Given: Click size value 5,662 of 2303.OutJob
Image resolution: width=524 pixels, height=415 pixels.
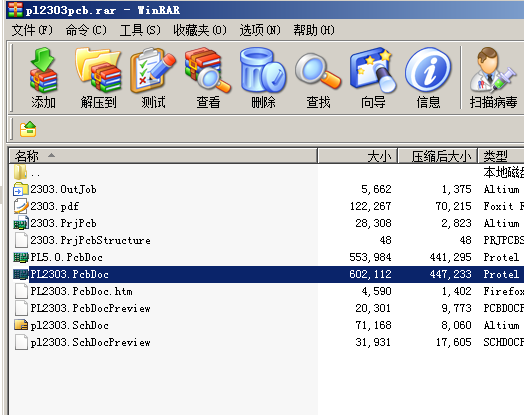Looking at the screenshot, I should (x=376, y=189).
